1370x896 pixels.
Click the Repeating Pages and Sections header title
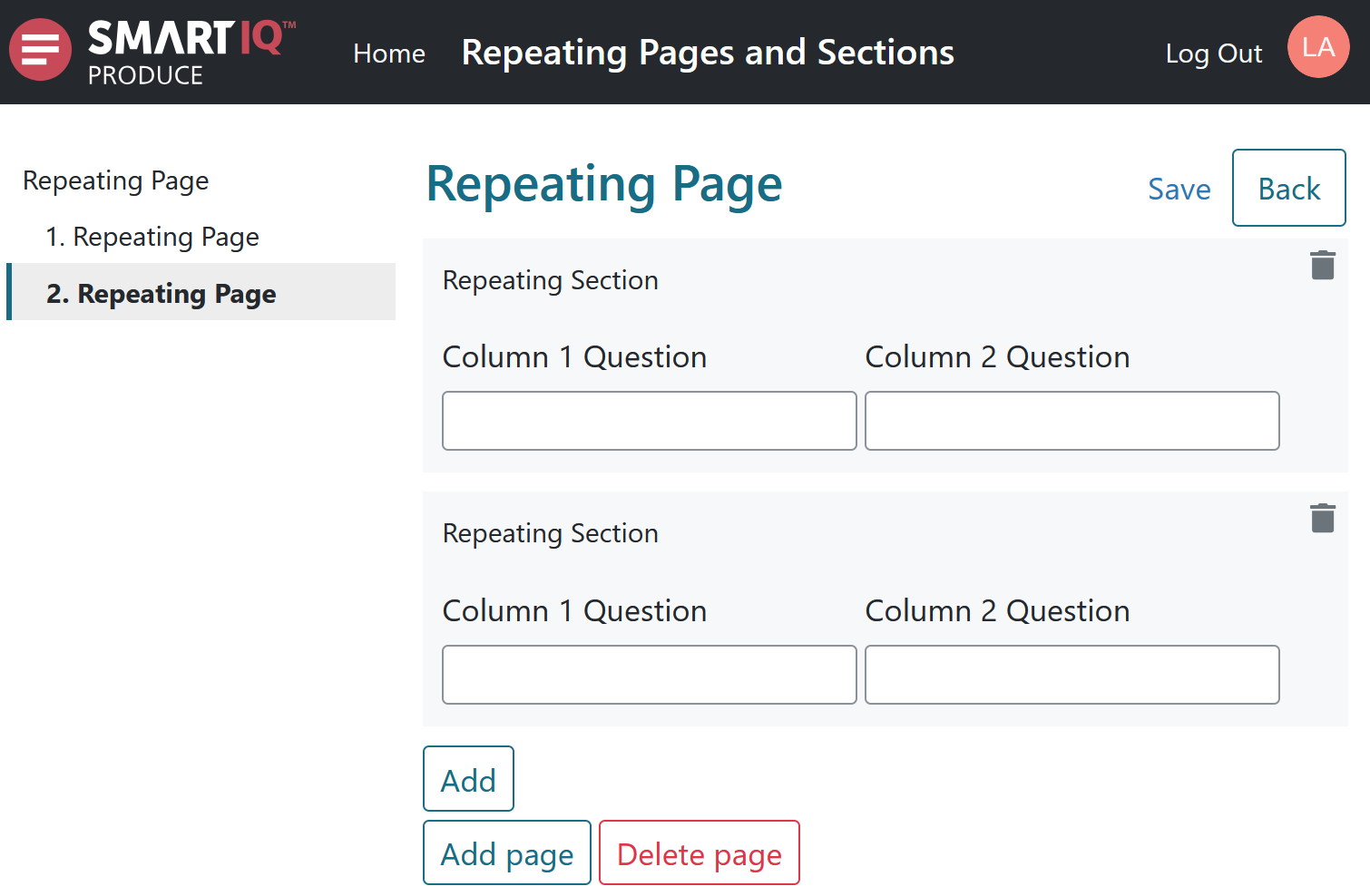pyautogui.click(x=707, y=53)
